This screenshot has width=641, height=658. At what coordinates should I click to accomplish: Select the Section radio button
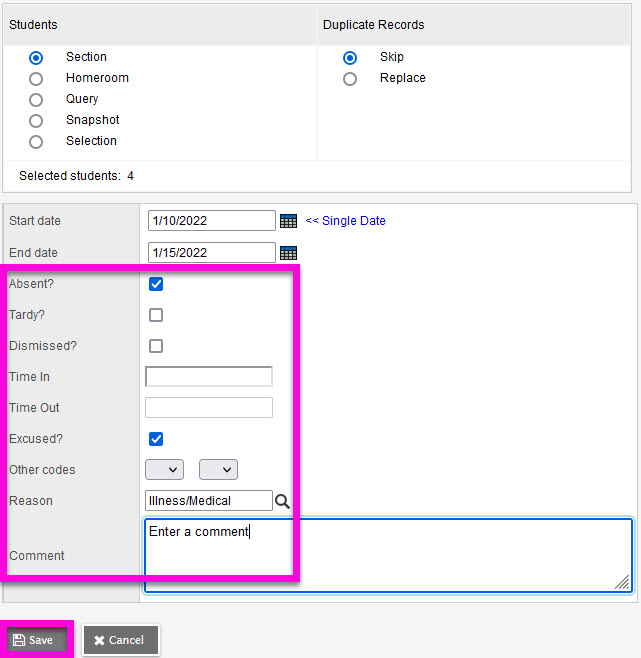click(x=36, y=58)
